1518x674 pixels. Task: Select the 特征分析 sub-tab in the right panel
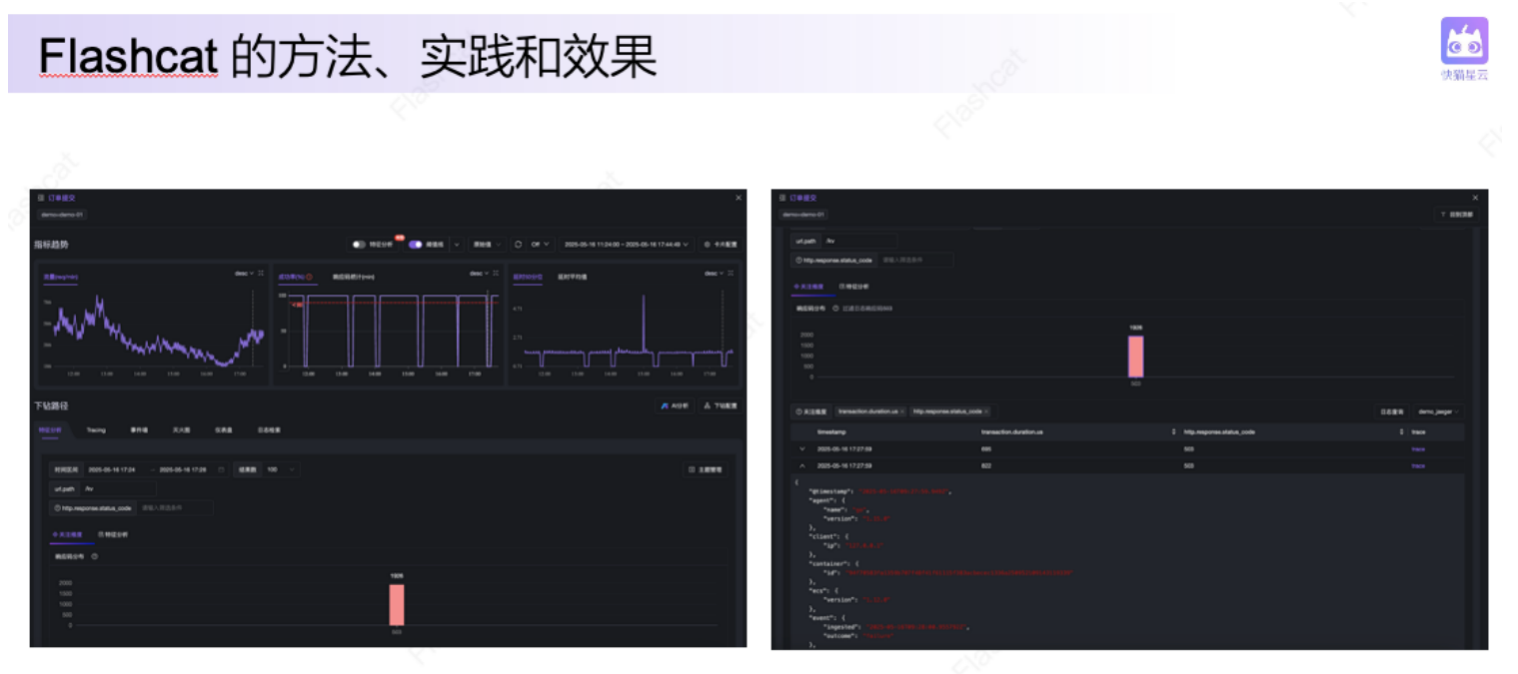pyautogui.click(x=855, y=286)
